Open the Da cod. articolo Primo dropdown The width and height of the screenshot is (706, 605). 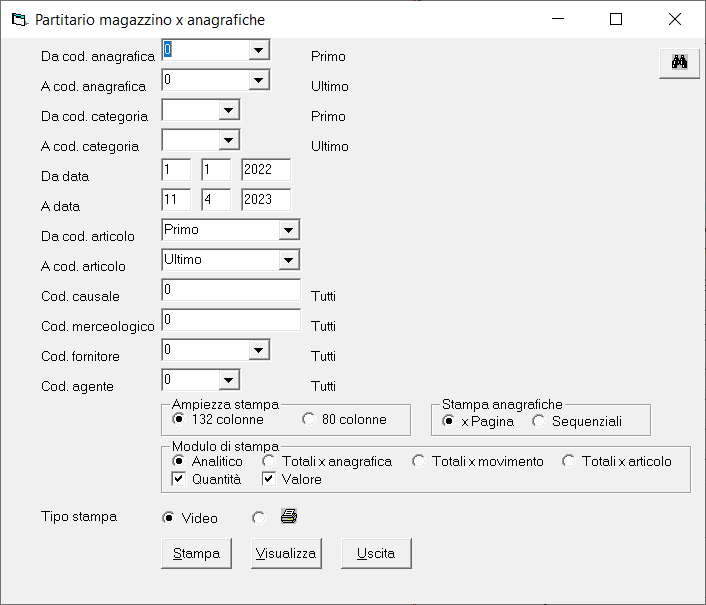(x=289, y=230)
